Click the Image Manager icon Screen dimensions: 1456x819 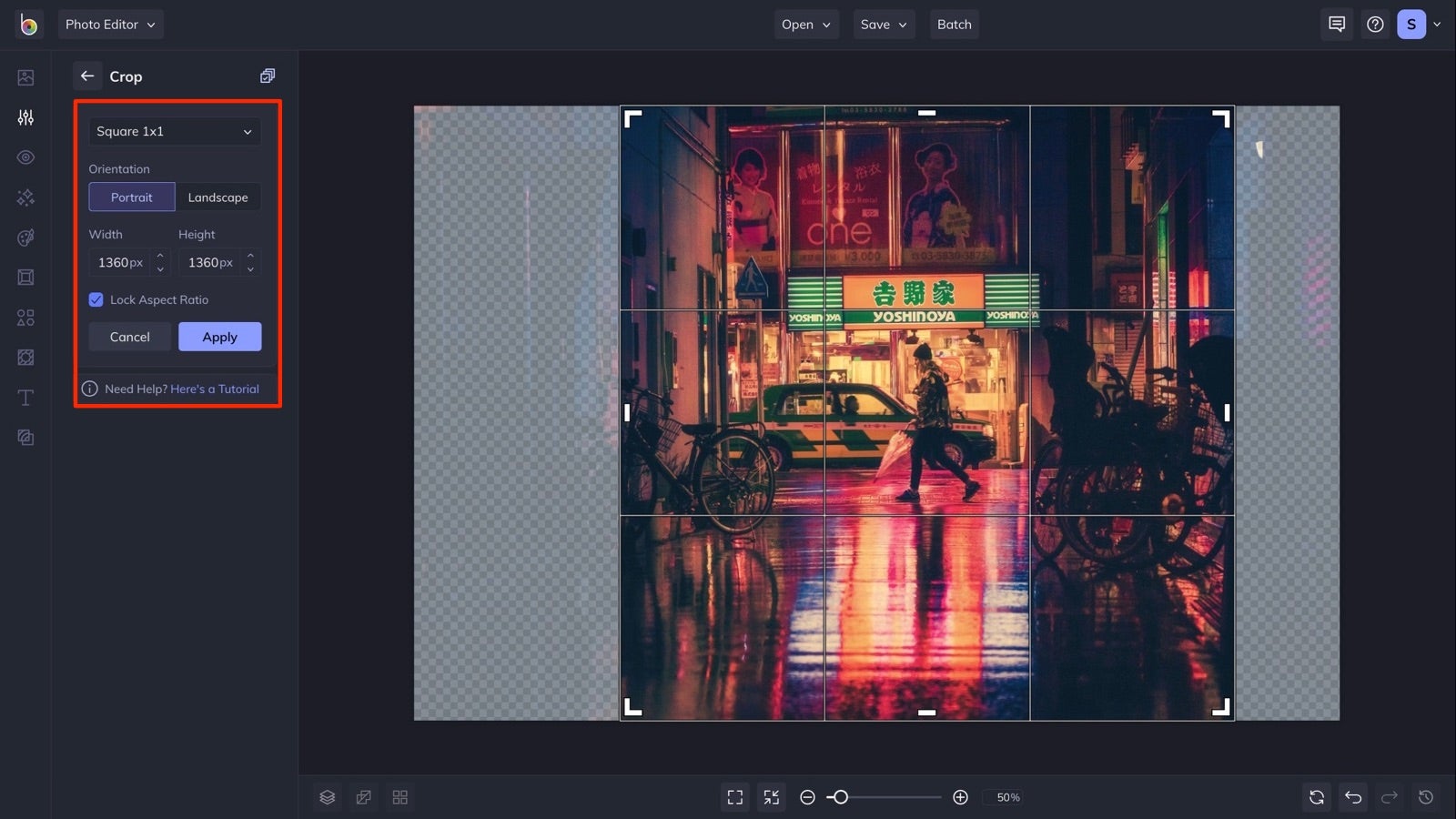[x=25, y=77]
